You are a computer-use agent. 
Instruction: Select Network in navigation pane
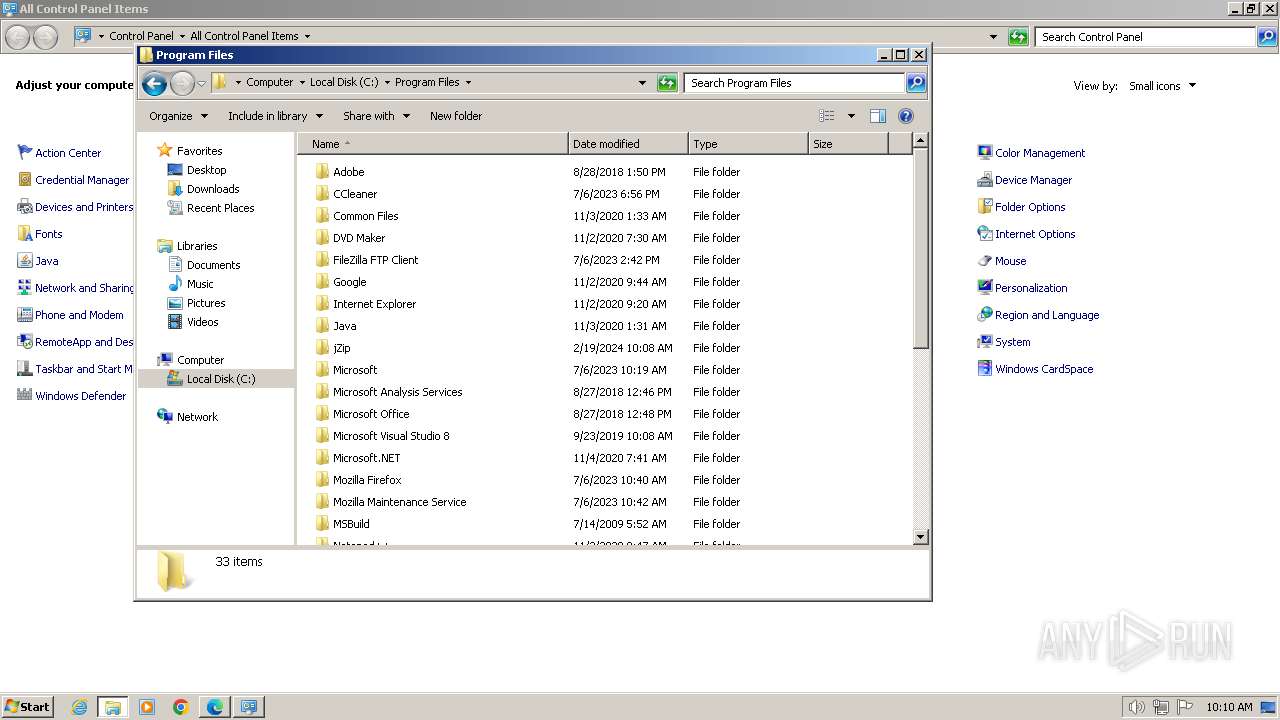pos(197,417)
